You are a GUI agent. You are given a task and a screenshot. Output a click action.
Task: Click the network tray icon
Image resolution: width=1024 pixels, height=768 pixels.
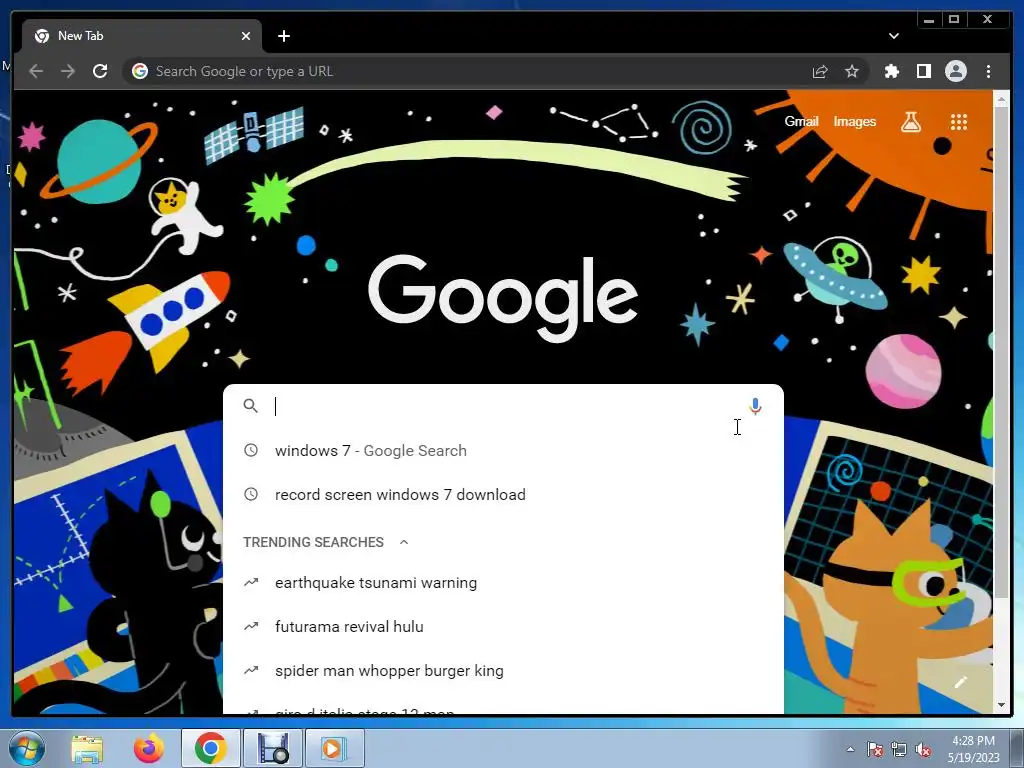pyautogui.click(x=899, y=750)
